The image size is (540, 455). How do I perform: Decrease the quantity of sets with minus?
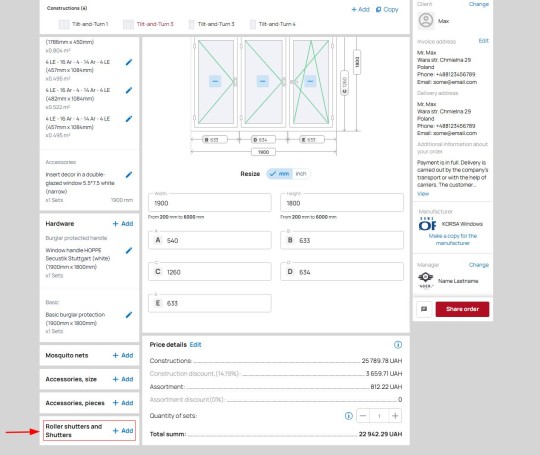pos(363,416)
